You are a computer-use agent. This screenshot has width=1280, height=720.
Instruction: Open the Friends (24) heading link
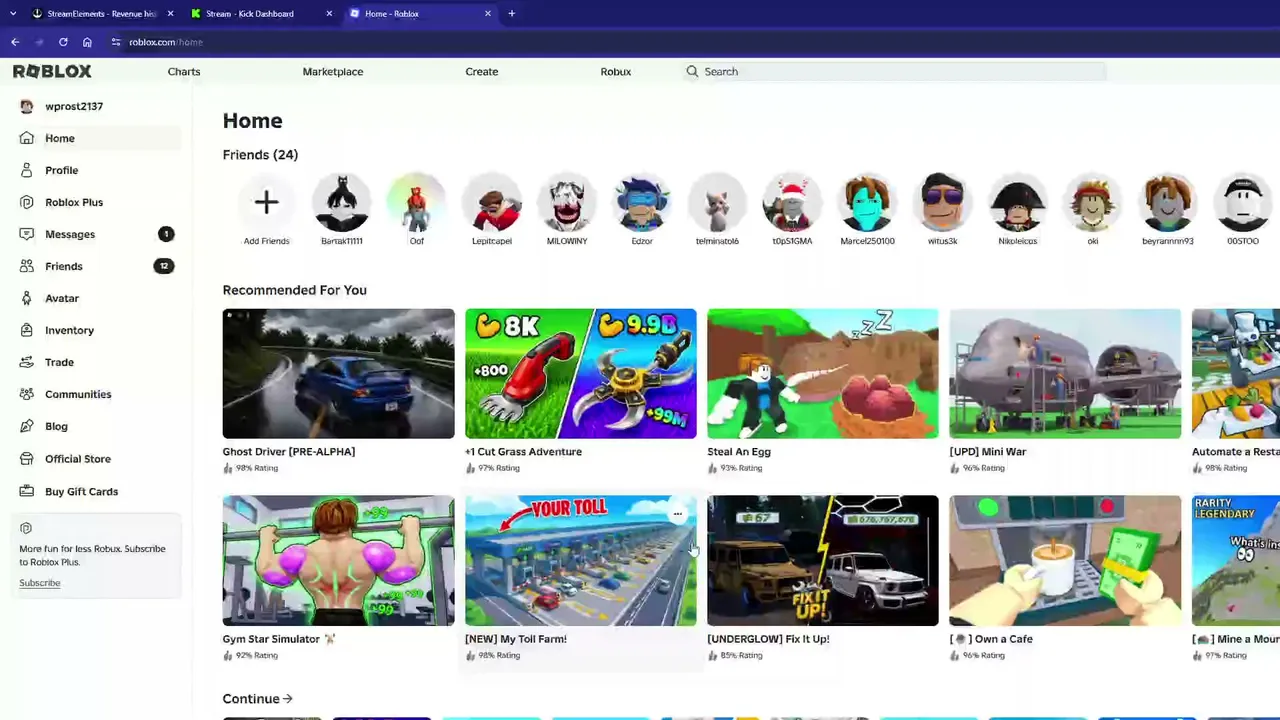(260, 154)
